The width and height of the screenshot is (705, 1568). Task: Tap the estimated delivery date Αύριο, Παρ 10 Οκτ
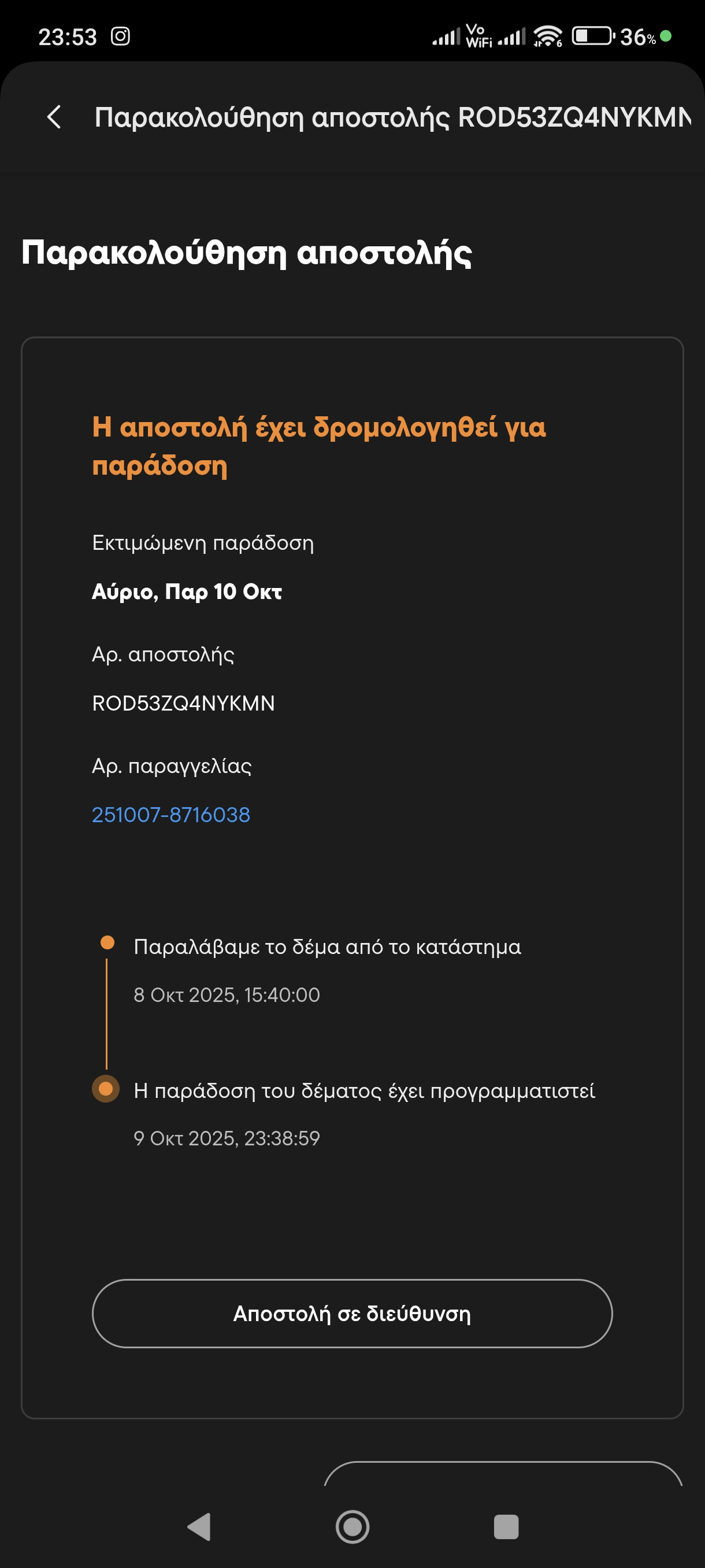coord(187,591)
